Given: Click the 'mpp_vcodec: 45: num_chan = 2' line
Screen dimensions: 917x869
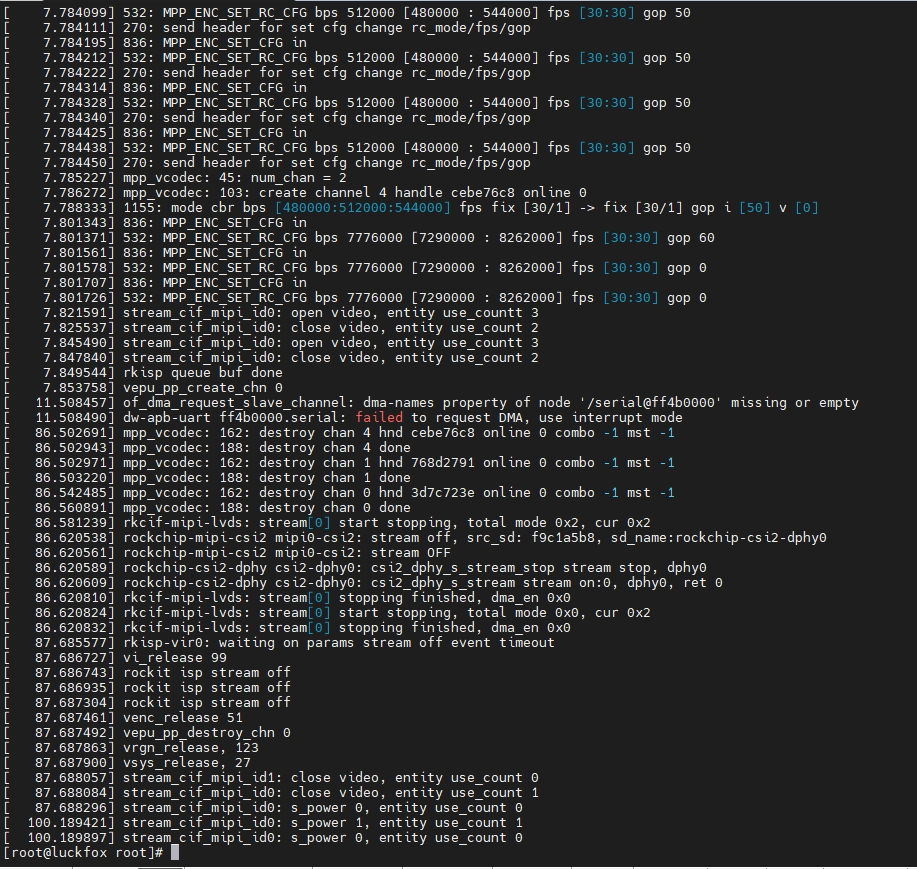Looking at the screenshot, I should (175, 178).
